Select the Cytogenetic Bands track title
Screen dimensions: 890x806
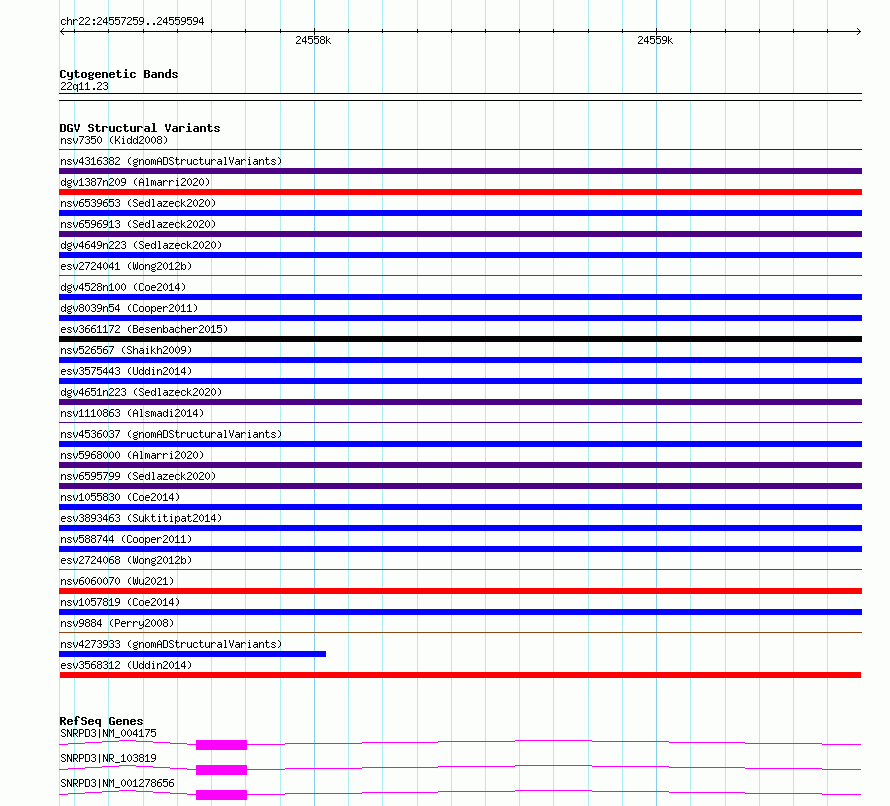[x=119, y=74]
